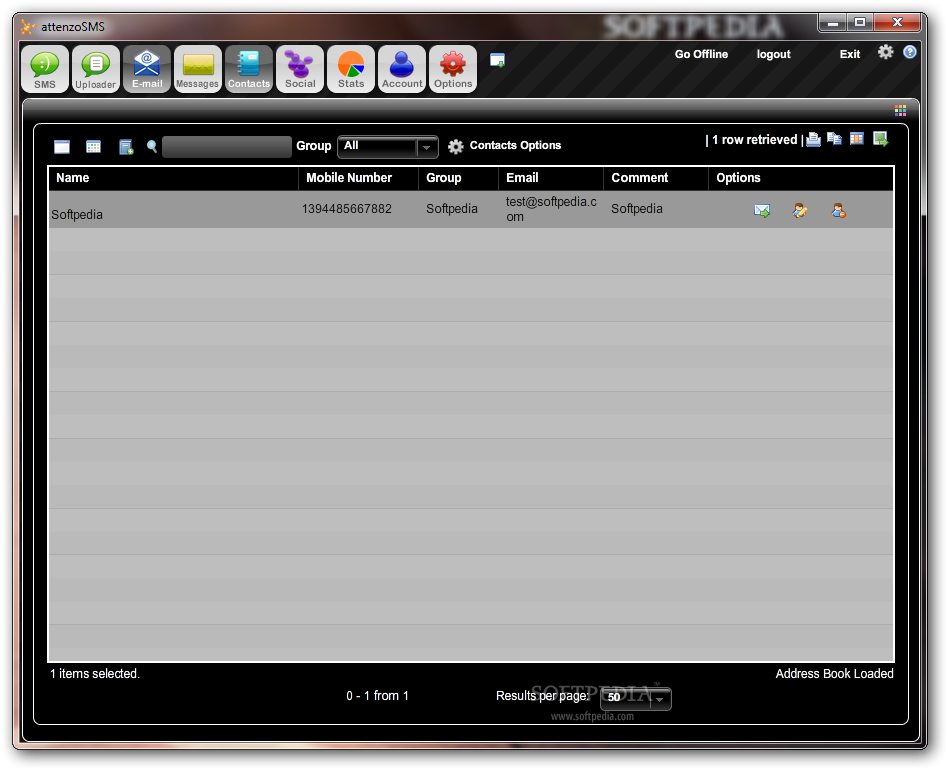Image resolution: width=948 pixels, height=770 pixels.
Task: Open the Messages section
Action: [x=198, y=69]
